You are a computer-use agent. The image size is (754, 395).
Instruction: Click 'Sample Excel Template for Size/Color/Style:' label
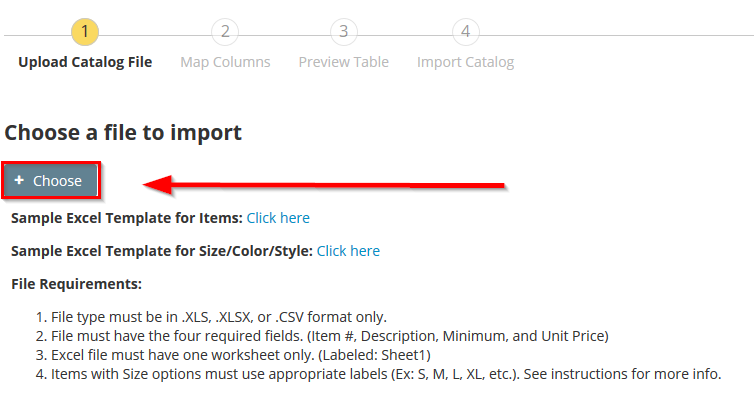coord(162,251)
